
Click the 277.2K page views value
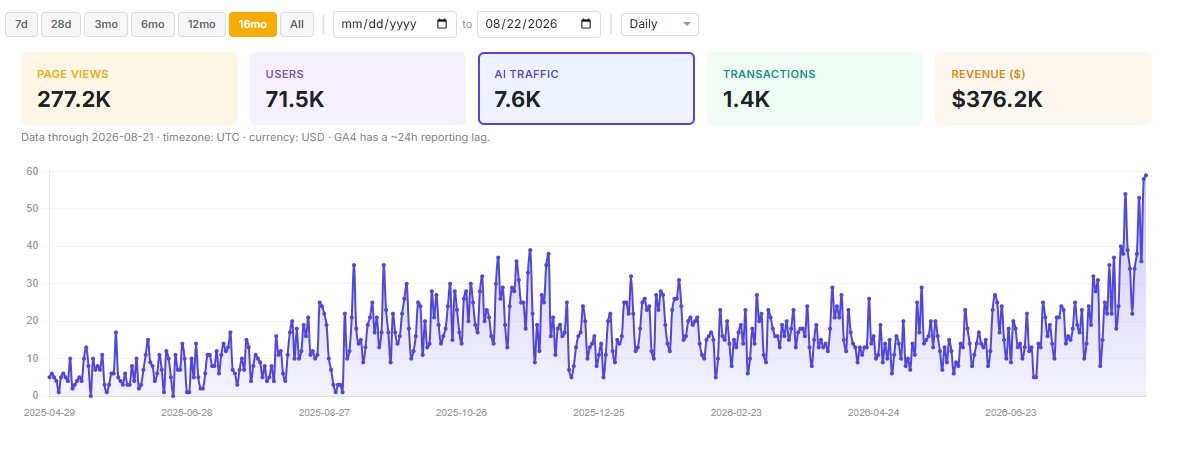pyautogui.click(x=74, y=99)
